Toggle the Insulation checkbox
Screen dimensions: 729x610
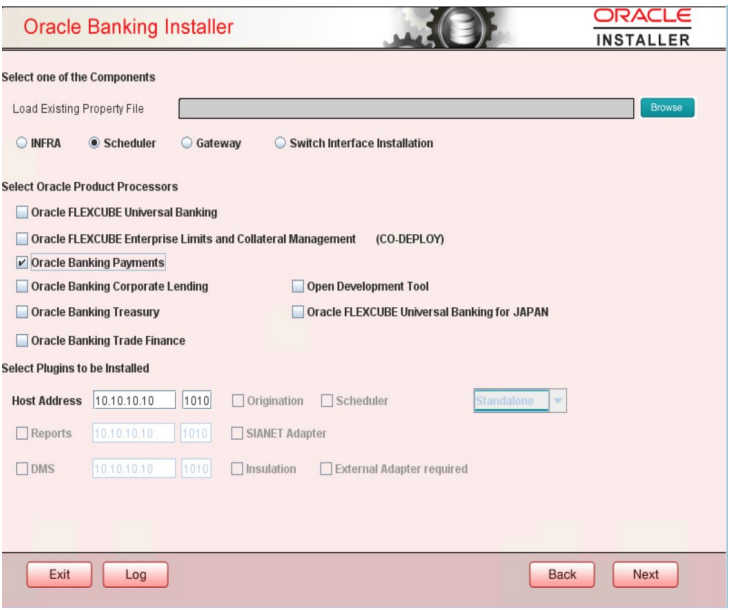[237, 469]
